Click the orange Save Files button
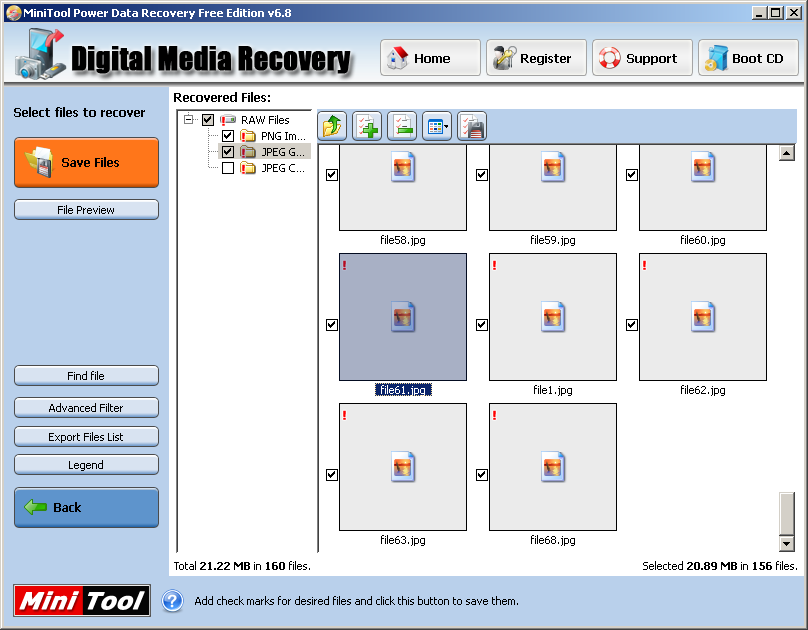The image size is (808, 630). pos(87,162)
